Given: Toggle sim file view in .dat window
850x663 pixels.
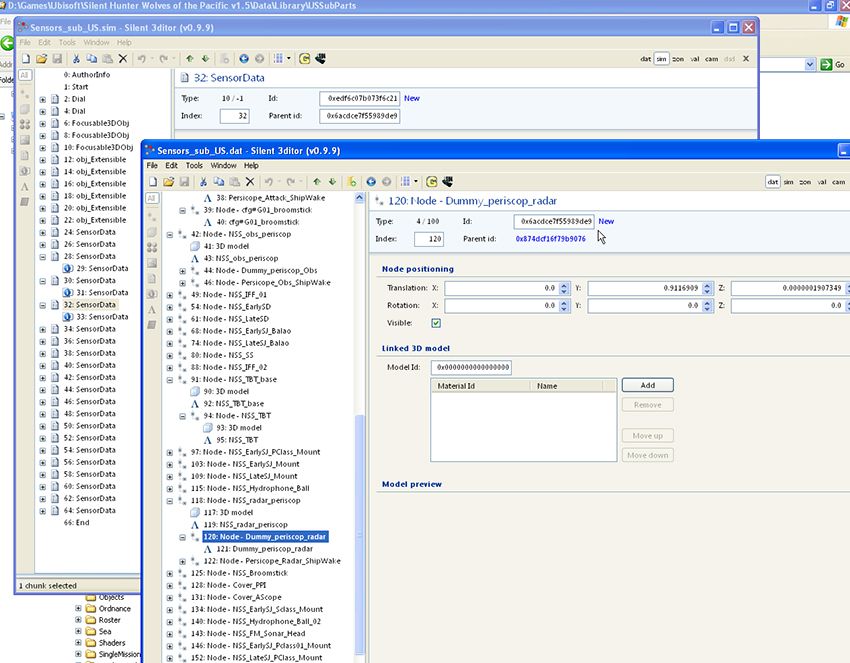Looking at the screenshot, I should pos(788,182).
